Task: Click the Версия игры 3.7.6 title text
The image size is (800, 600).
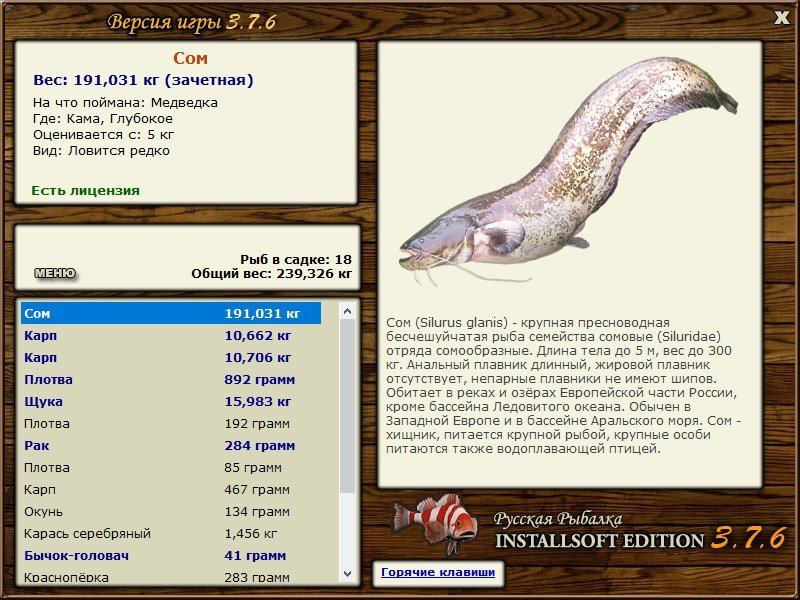Action: coord(192,21)
